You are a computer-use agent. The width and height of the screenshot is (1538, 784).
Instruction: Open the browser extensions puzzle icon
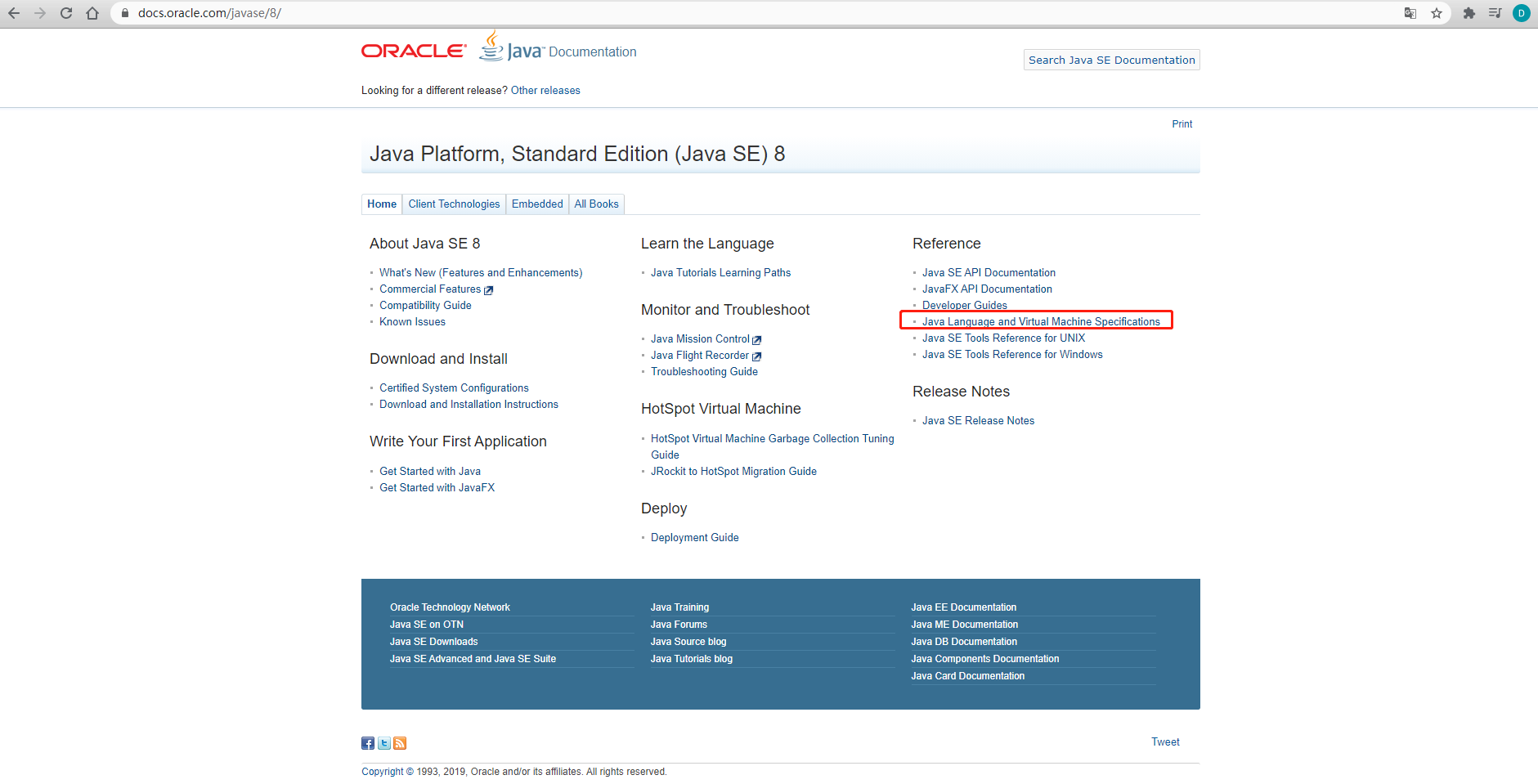point(1469,13)
